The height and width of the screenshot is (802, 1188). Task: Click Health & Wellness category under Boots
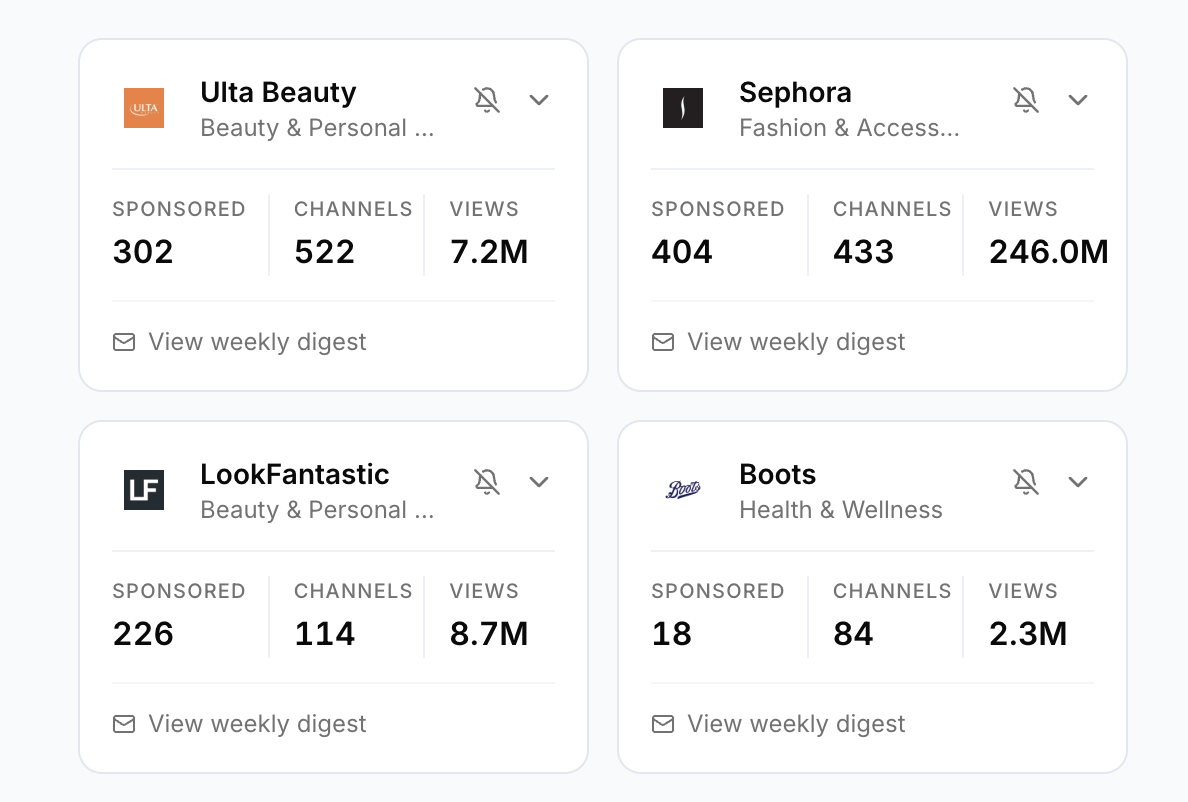pos(841,510)
